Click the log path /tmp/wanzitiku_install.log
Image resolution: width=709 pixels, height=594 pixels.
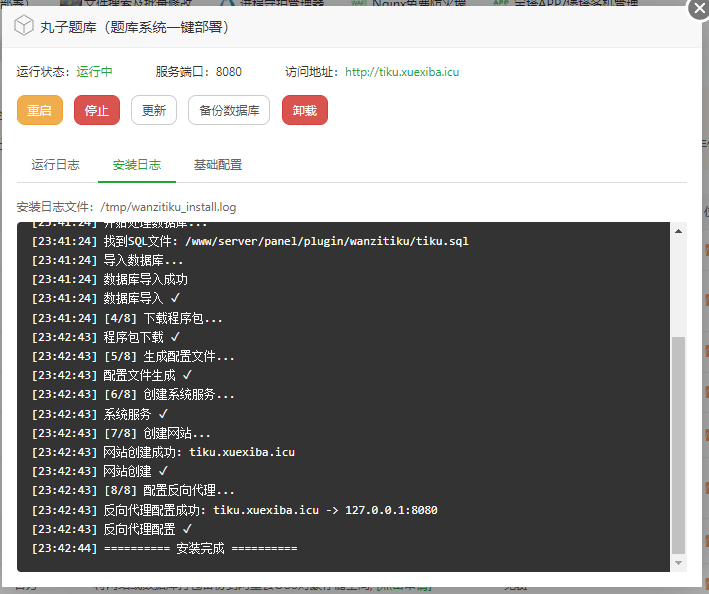coord(168,207)
